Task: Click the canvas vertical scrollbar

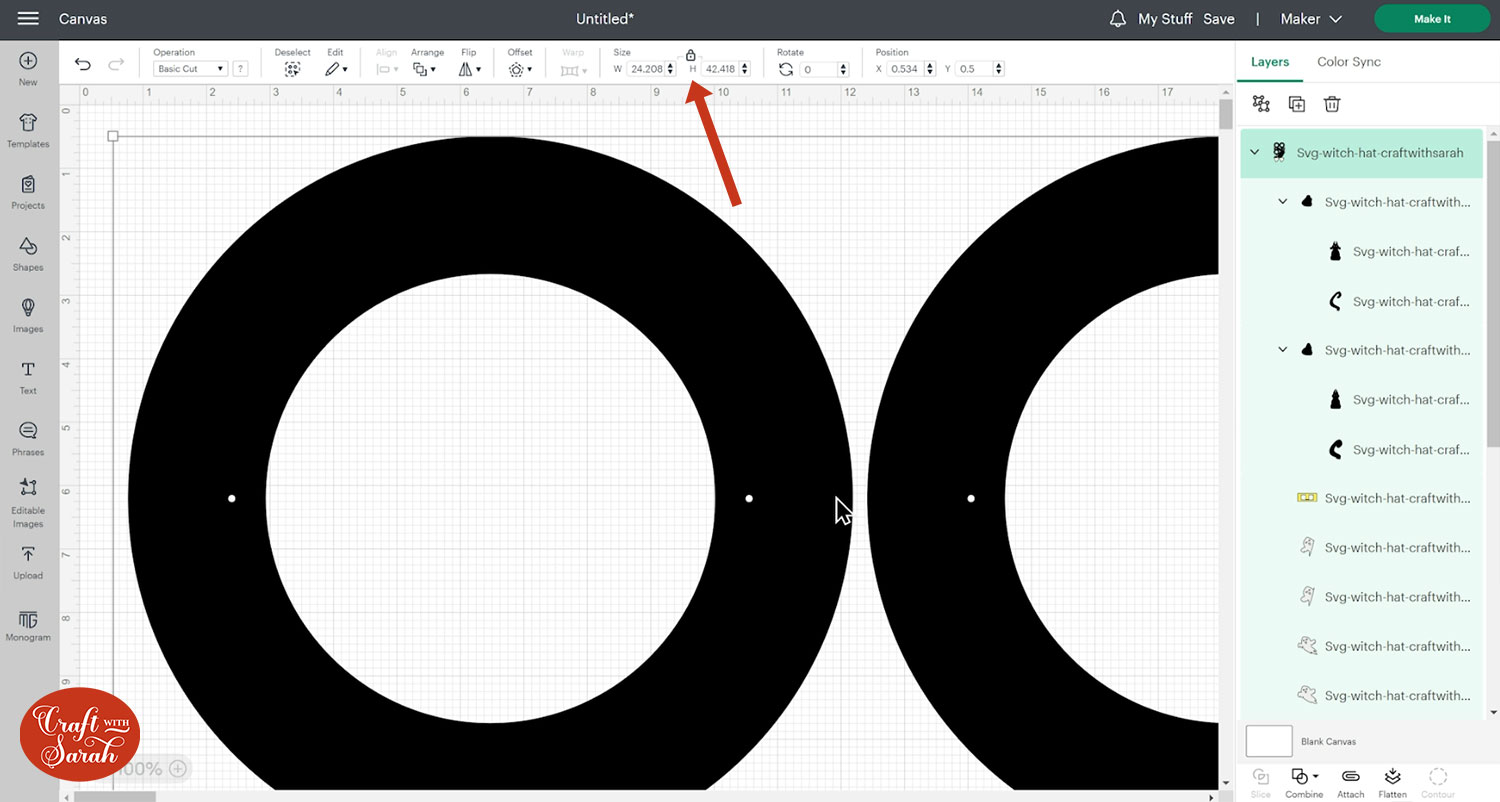Action: tap(1226, 116)
